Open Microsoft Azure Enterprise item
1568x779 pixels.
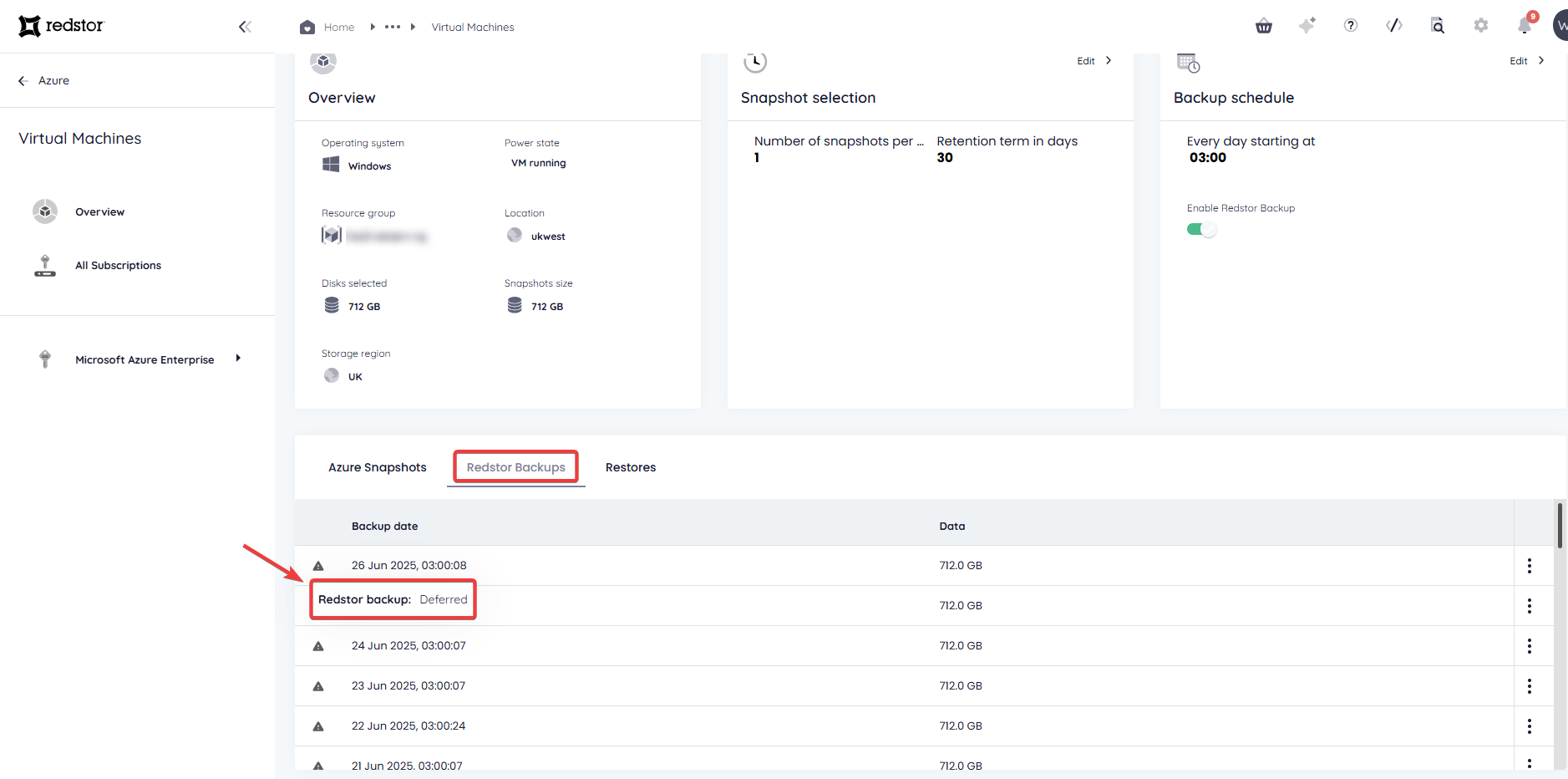(145, 360)
